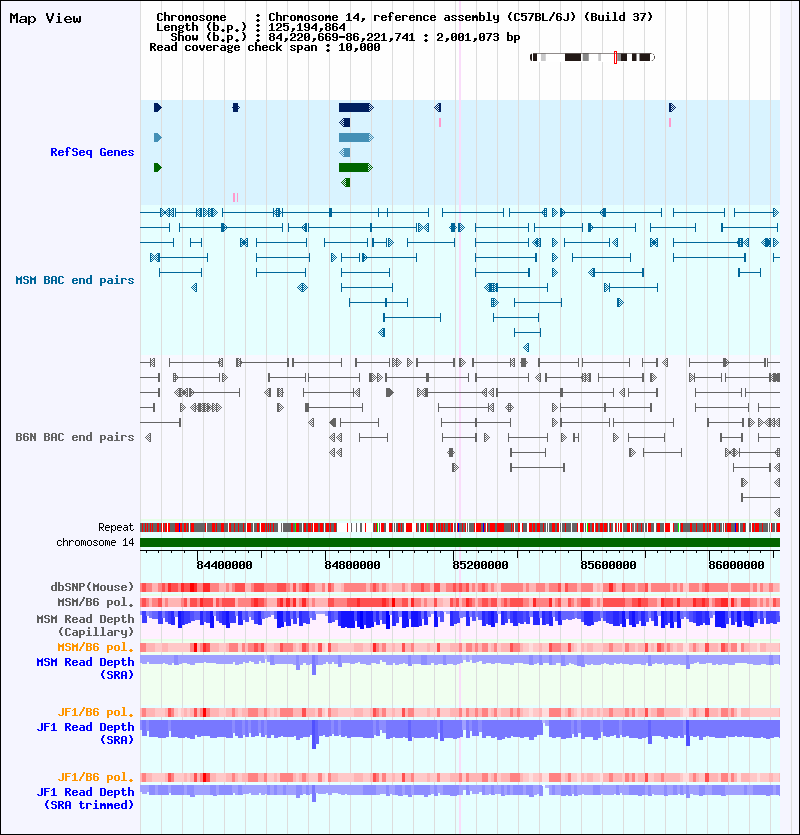Screen dimensions: 800x835
Task: Select the large green gene bar in RefSeq Genes
Action: pyautogui.click(x=355, y=167)
